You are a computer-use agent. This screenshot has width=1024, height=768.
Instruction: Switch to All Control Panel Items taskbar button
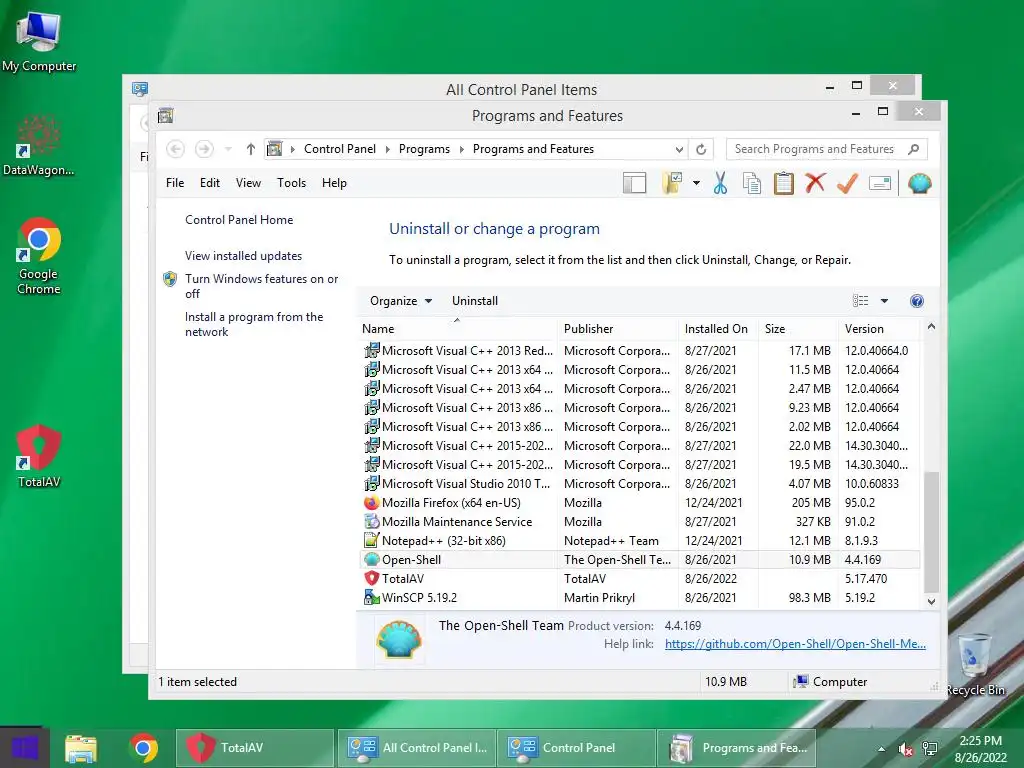point(417,748)
